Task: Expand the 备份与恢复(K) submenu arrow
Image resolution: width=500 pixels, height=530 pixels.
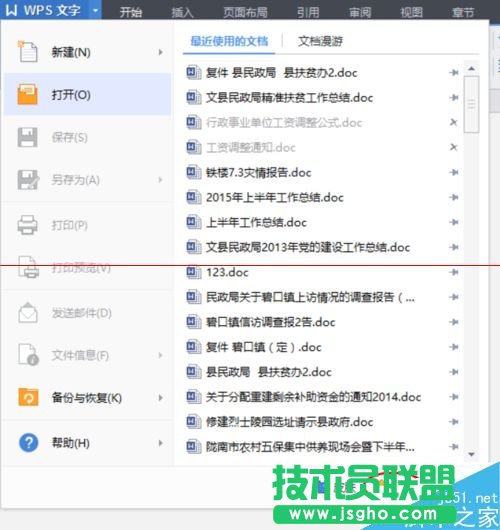Action: click(x=161, y=398)
